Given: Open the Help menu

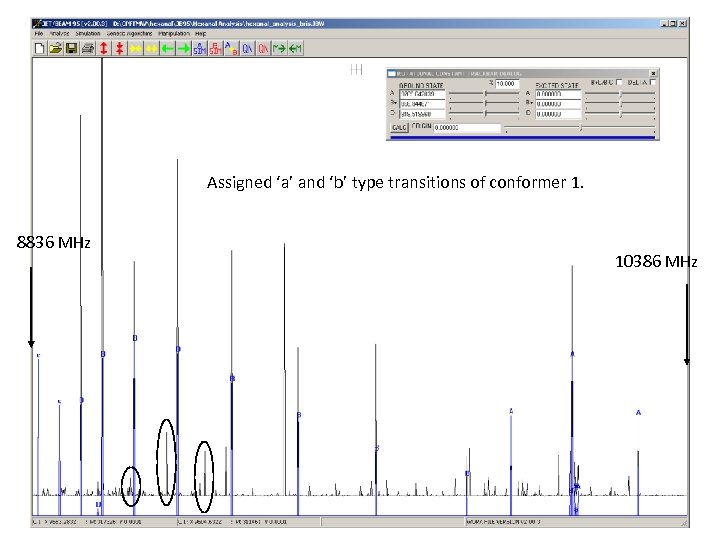Looking at the screenshot, I should (200, 34).
